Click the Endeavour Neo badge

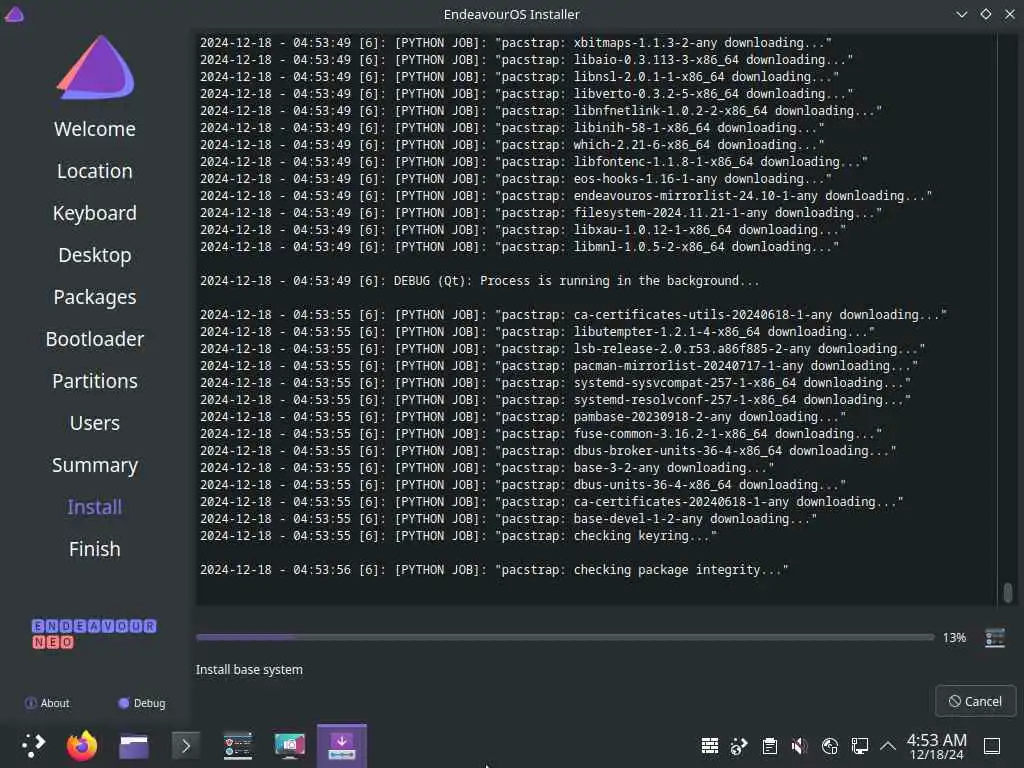click(x=94, y=634)
